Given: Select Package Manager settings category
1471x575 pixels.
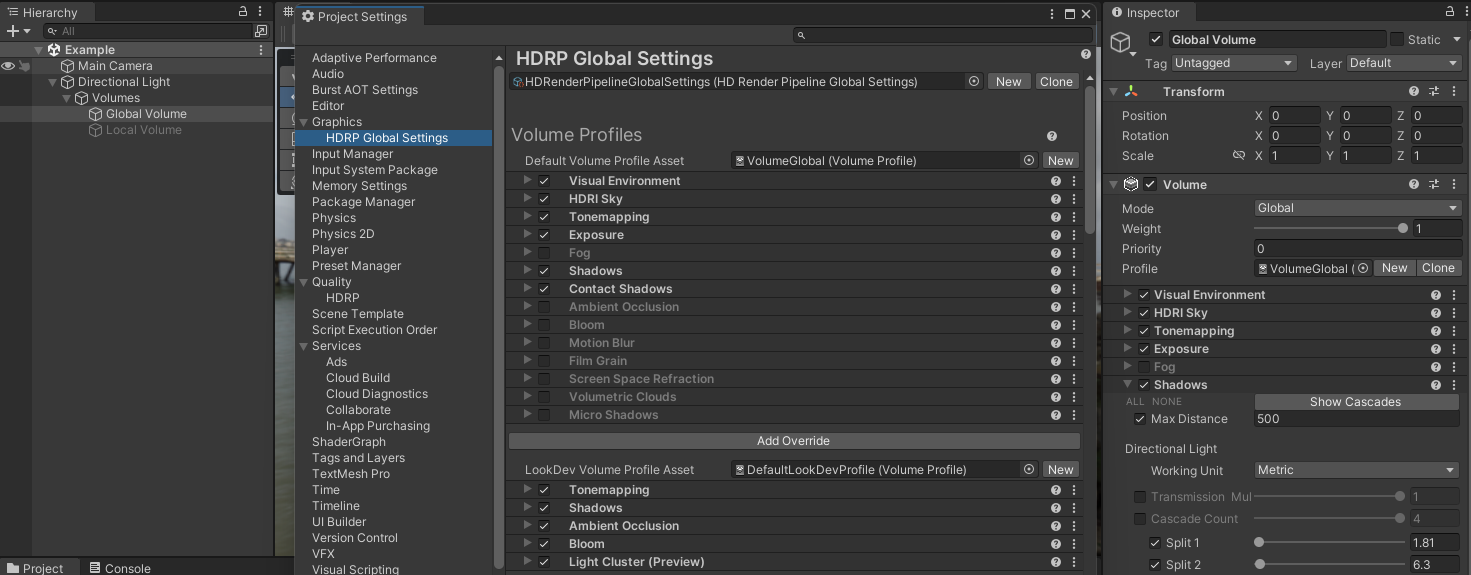Looking at the screenshot, I should click(x=363, y=202).
